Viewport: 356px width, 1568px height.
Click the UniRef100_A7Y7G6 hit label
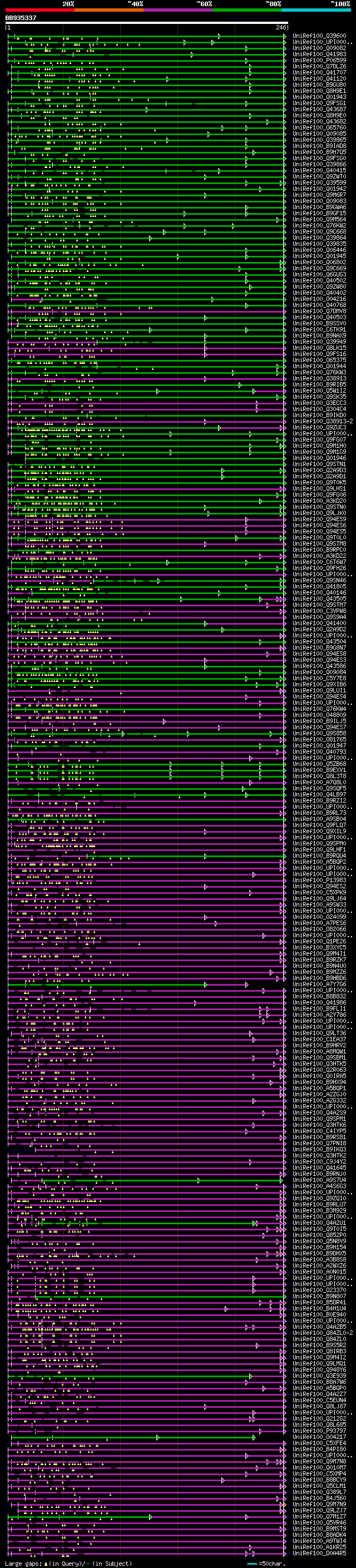[x=319, y=985]
